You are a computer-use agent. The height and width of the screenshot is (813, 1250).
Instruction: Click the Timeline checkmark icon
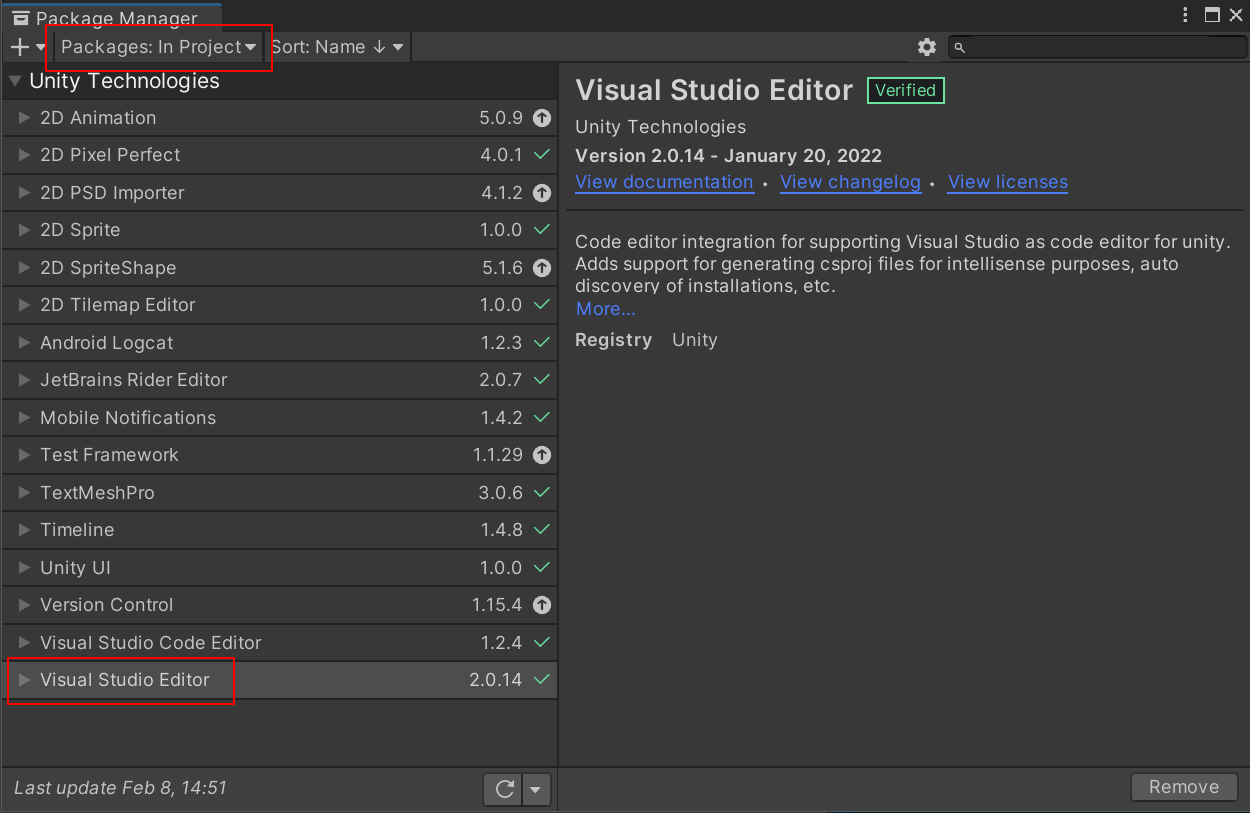point(542,530)
